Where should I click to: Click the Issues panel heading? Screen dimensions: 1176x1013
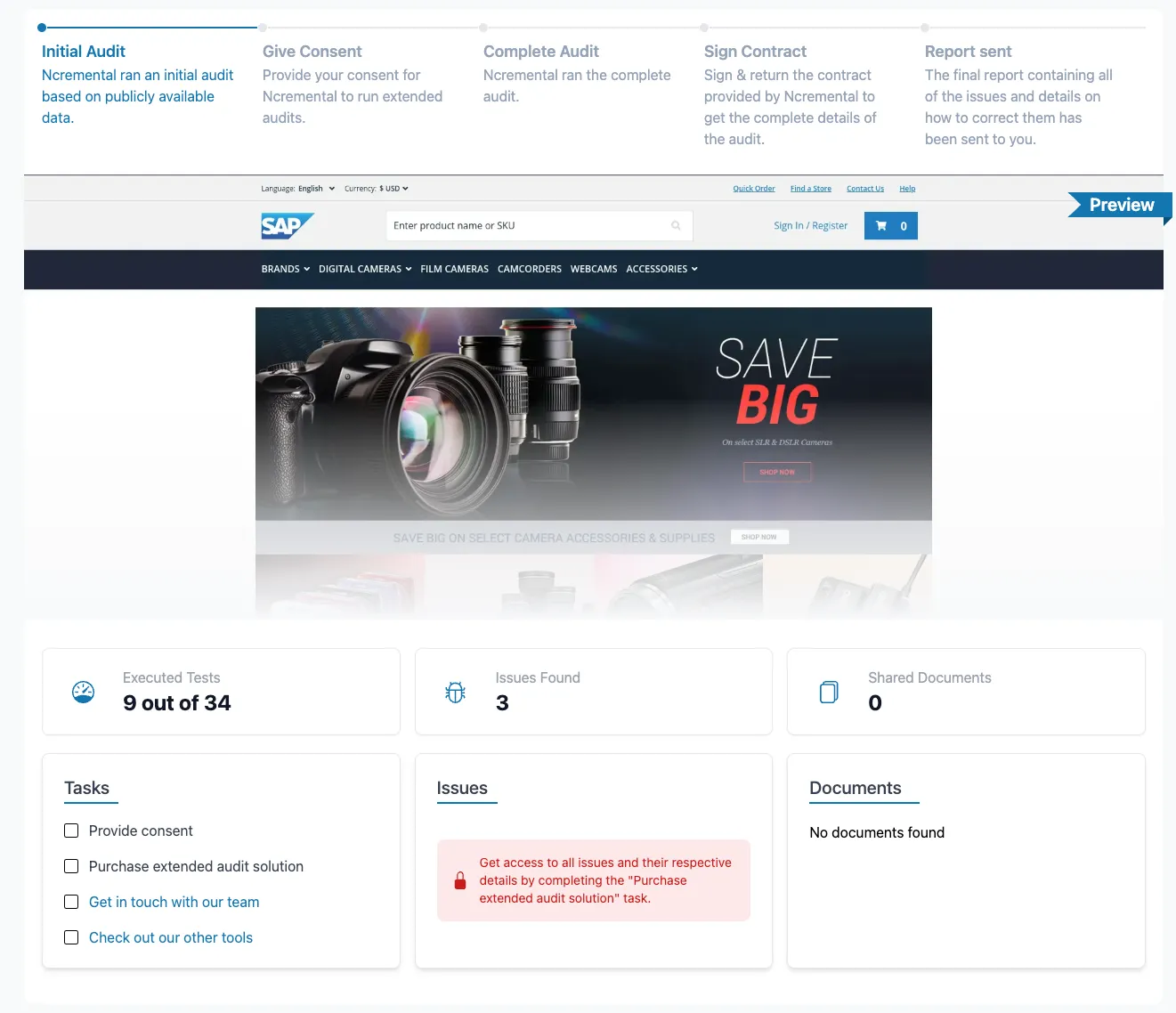tap(462, 788)
